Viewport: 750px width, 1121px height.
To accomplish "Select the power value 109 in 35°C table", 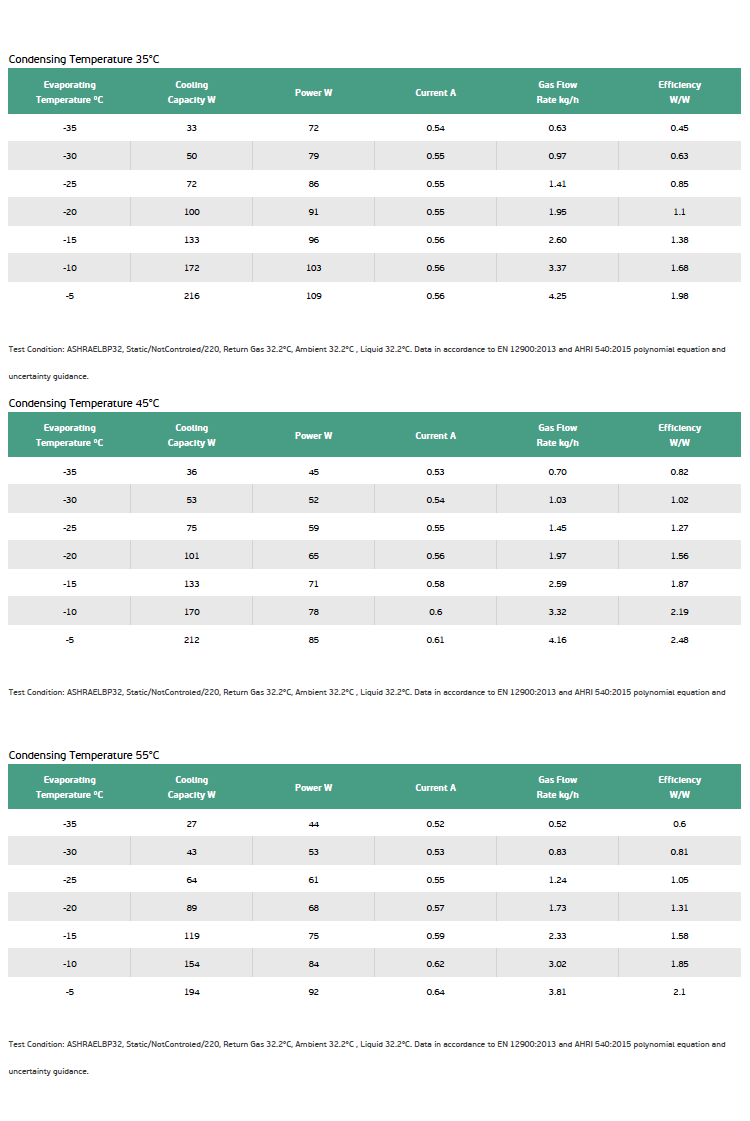I will [x=314, y=296].
